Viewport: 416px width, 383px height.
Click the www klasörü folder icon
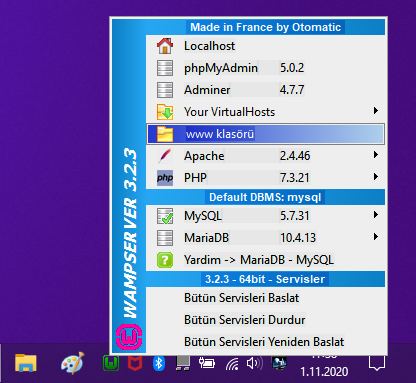pos(165,134)
